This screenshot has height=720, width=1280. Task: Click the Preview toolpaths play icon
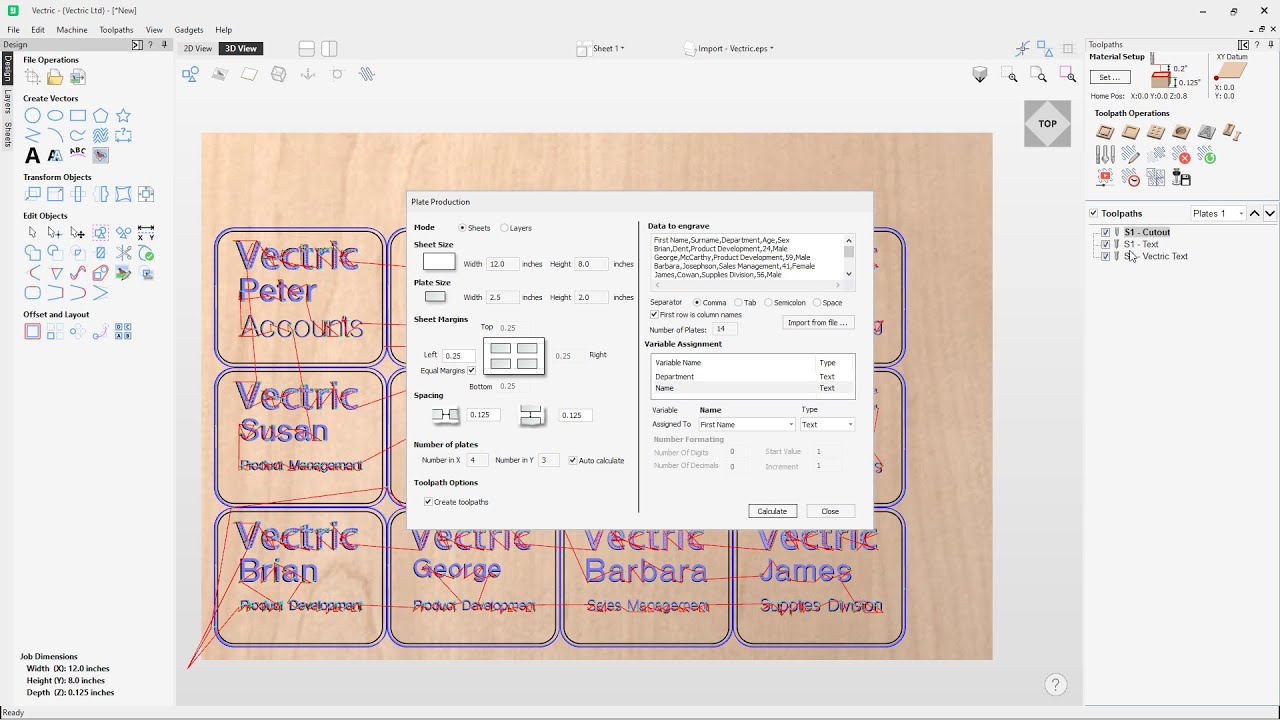(1105, 178)
